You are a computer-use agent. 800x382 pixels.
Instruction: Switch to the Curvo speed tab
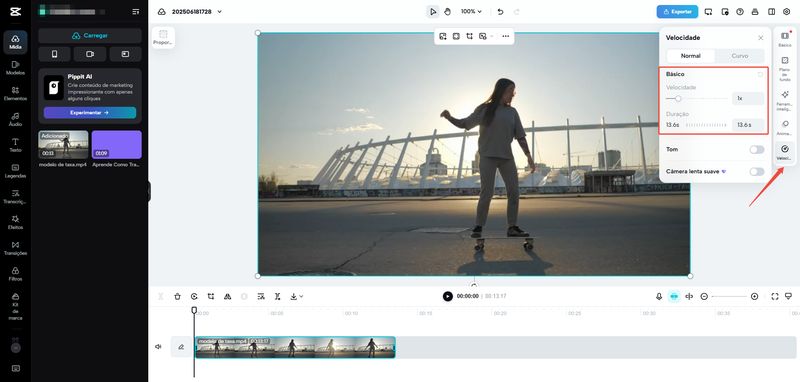[x=740, y=56]
